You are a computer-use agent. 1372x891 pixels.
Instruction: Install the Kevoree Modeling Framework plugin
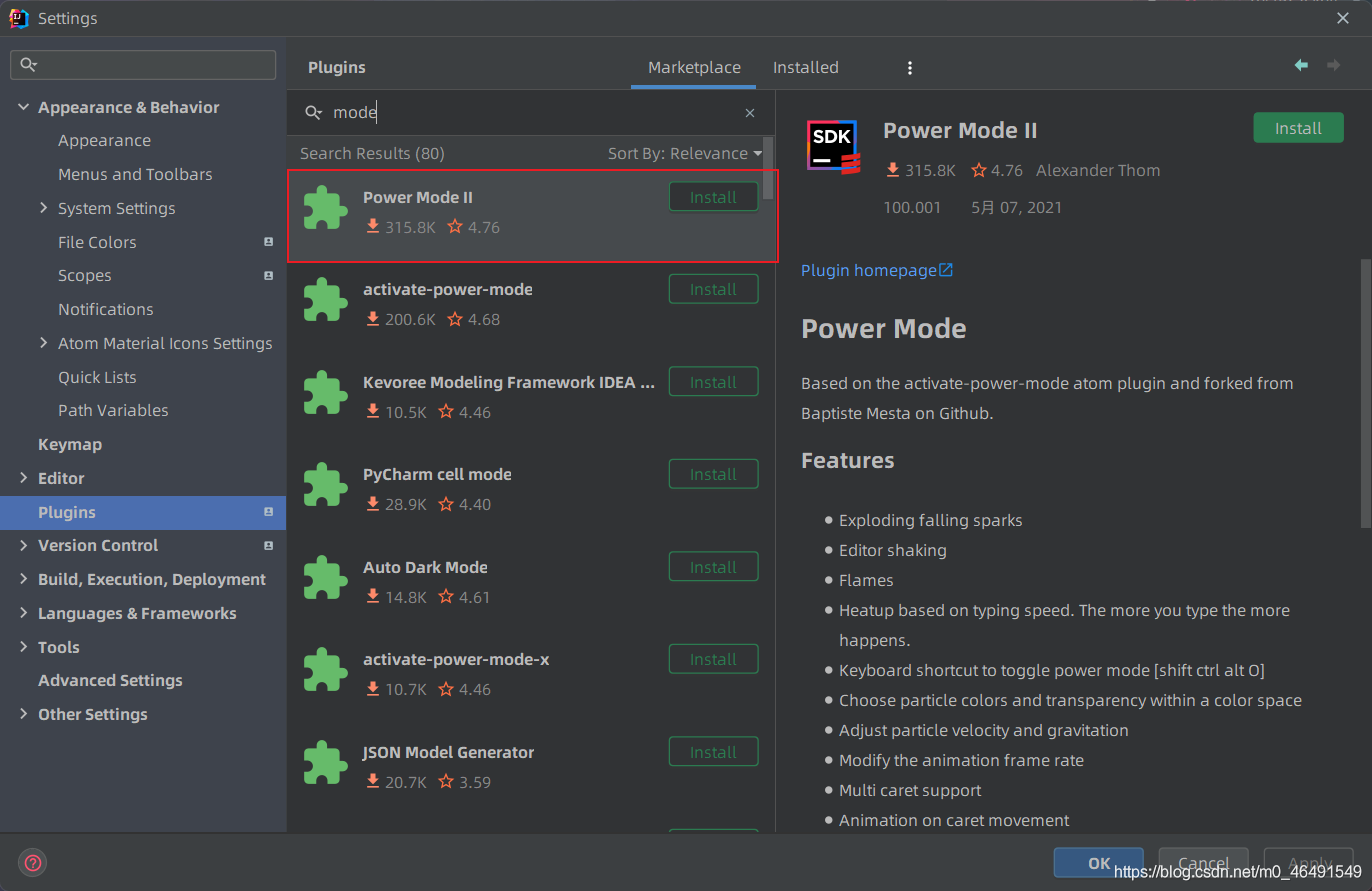tap(713, 382)
